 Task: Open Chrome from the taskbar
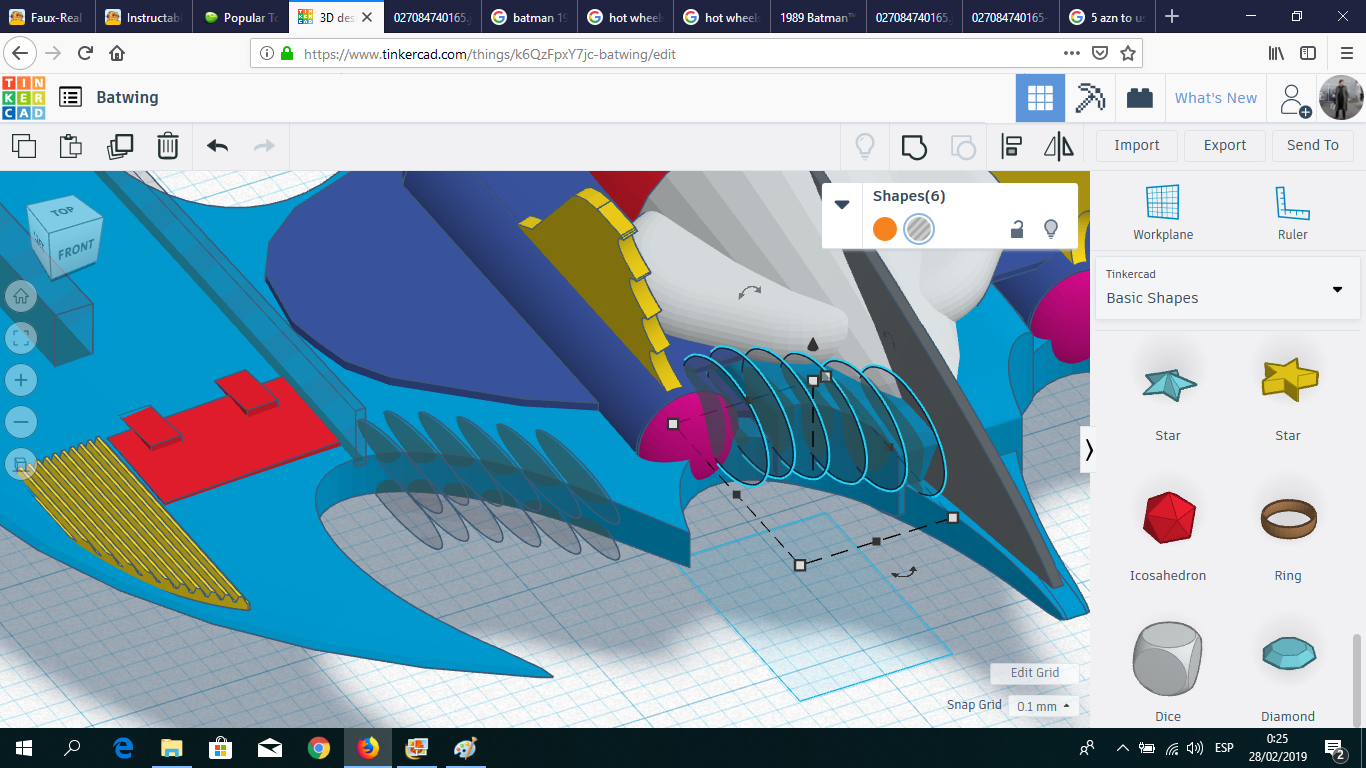pos(319,748)
